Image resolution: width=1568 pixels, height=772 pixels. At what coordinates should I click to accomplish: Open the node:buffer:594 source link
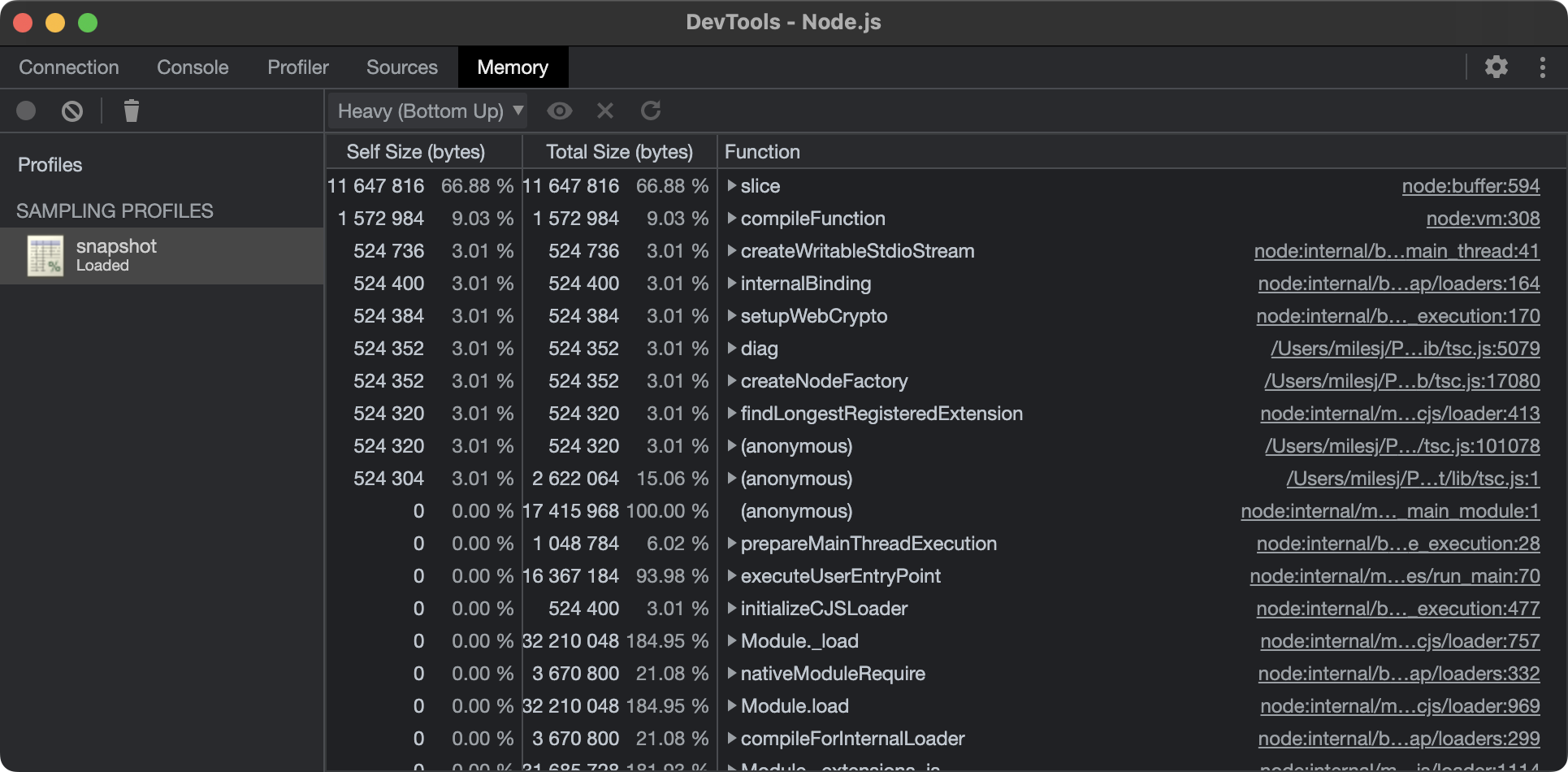pos(1470,186)
